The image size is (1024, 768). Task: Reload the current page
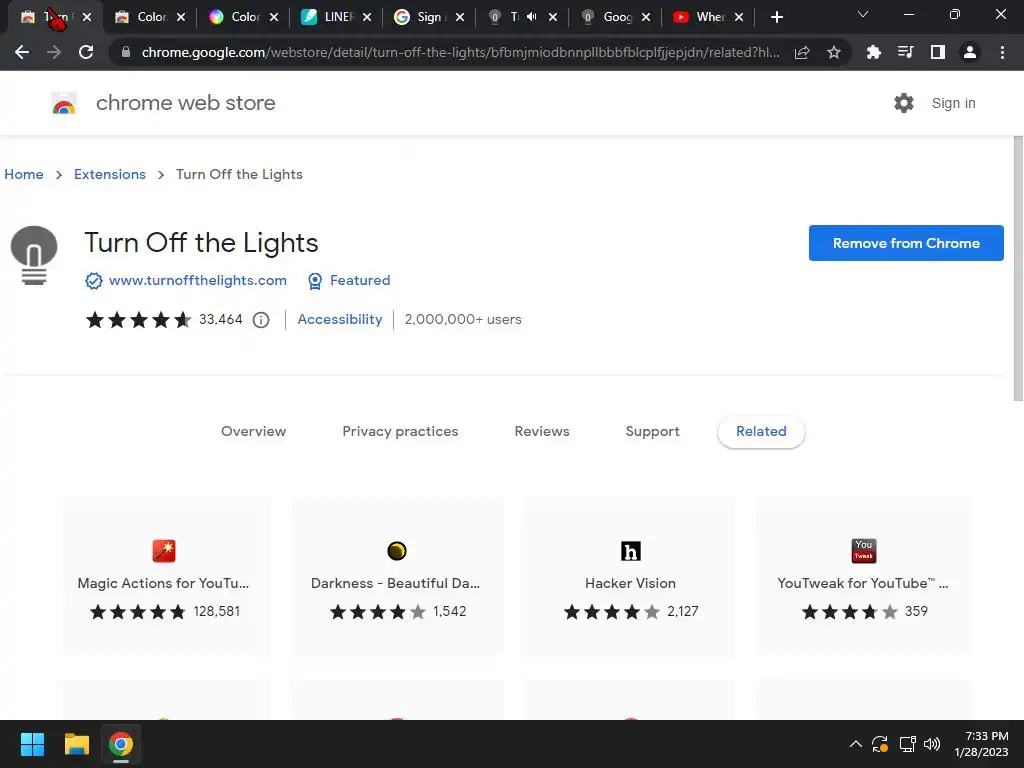pos(86,52)
